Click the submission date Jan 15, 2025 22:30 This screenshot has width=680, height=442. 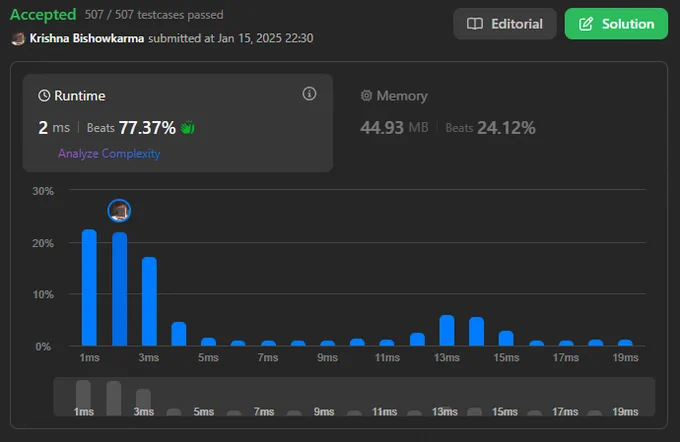265,38
